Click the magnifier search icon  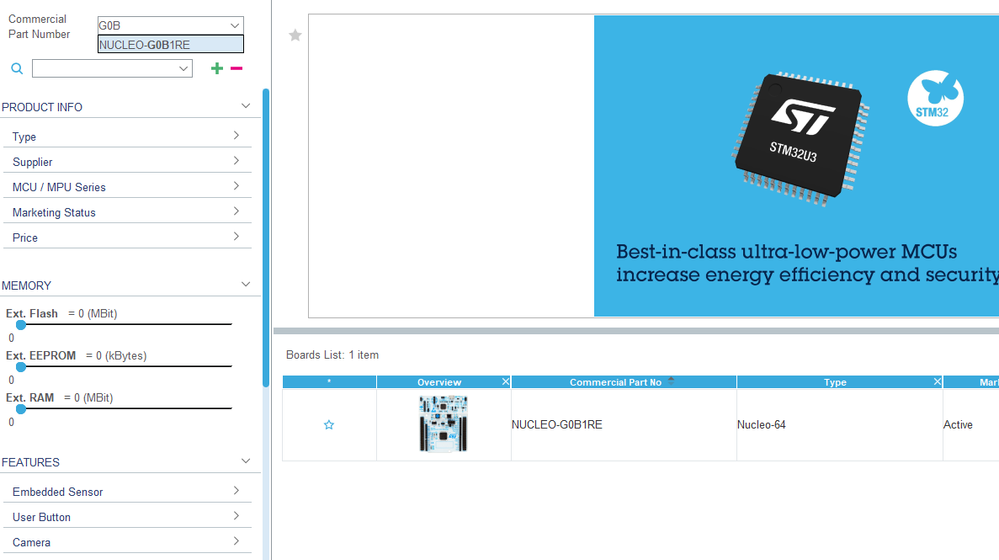click(17, 69)
